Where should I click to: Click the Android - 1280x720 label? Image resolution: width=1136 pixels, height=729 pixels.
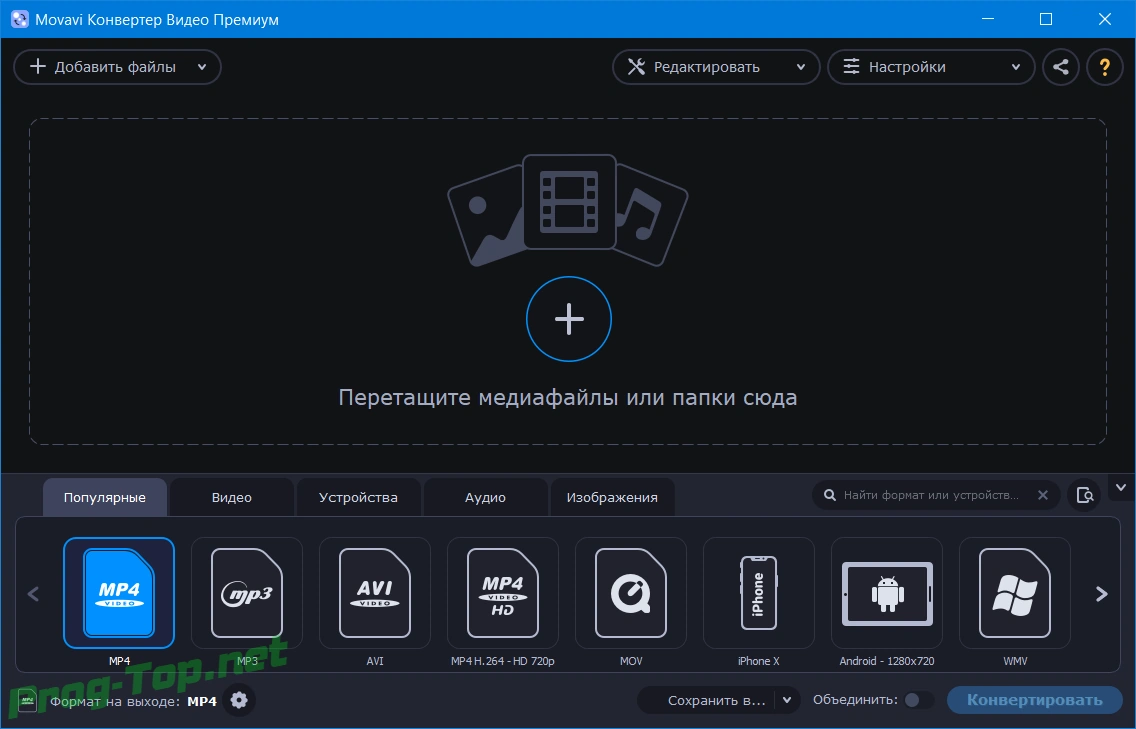(x=887, y=661)
